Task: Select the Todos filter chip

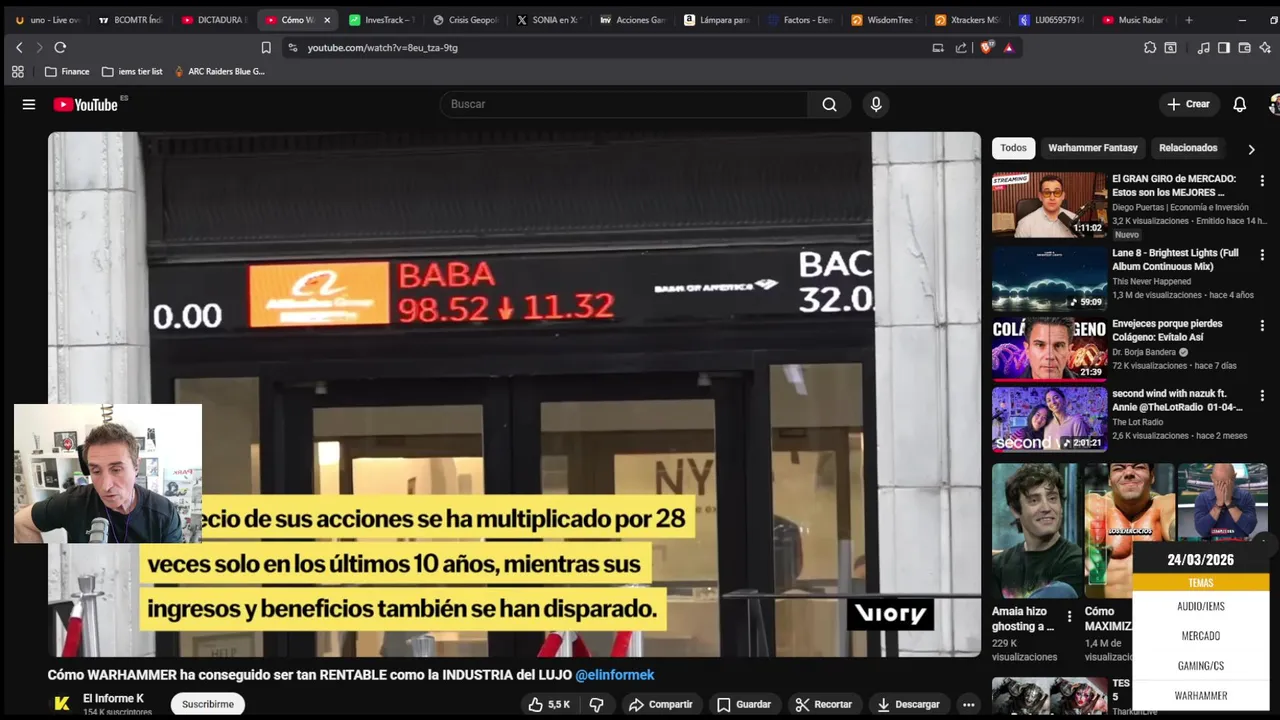Action: 1013,148
